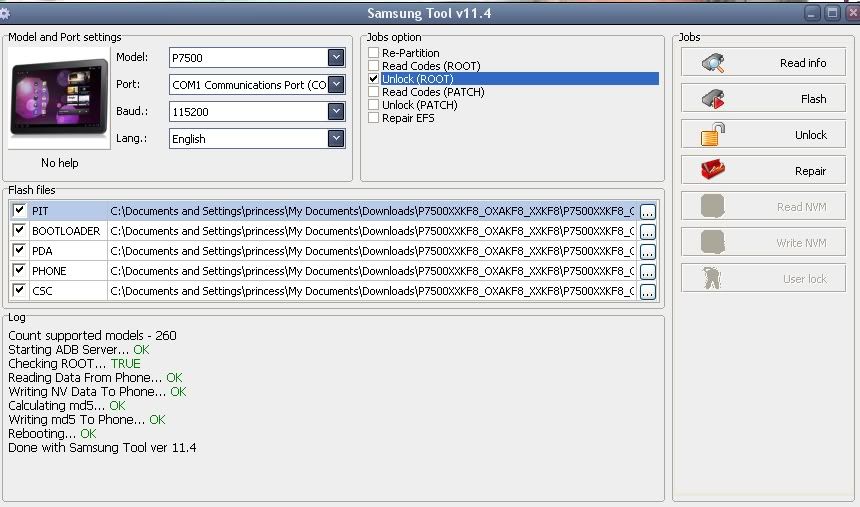Maximize the Samsung Tool window
The width and height of the screenshot is (860, 507).
point(833,13)
